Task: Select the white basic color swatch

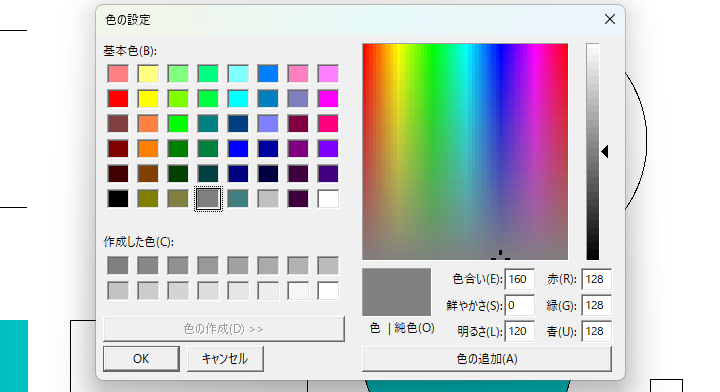Action: point(328,199)
